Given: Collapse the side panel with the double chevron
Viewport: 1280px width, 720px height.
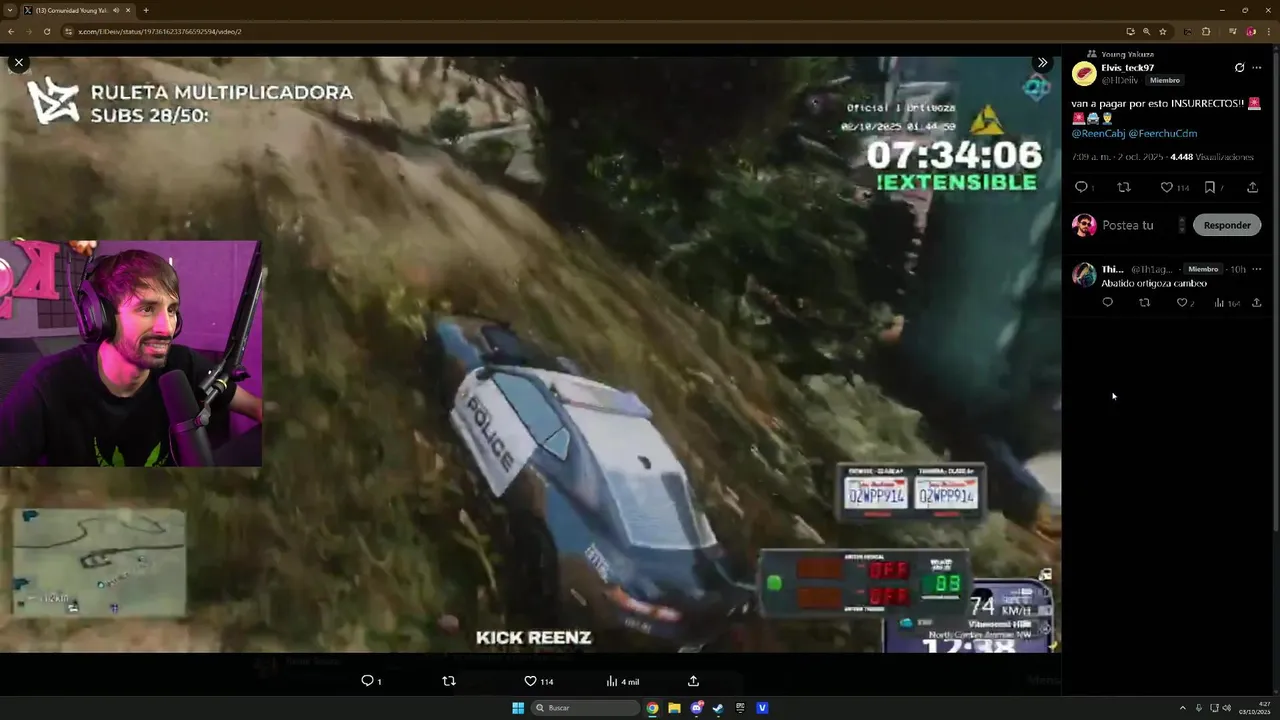Looking at the screenshot, I should (x=1042, y=62).
